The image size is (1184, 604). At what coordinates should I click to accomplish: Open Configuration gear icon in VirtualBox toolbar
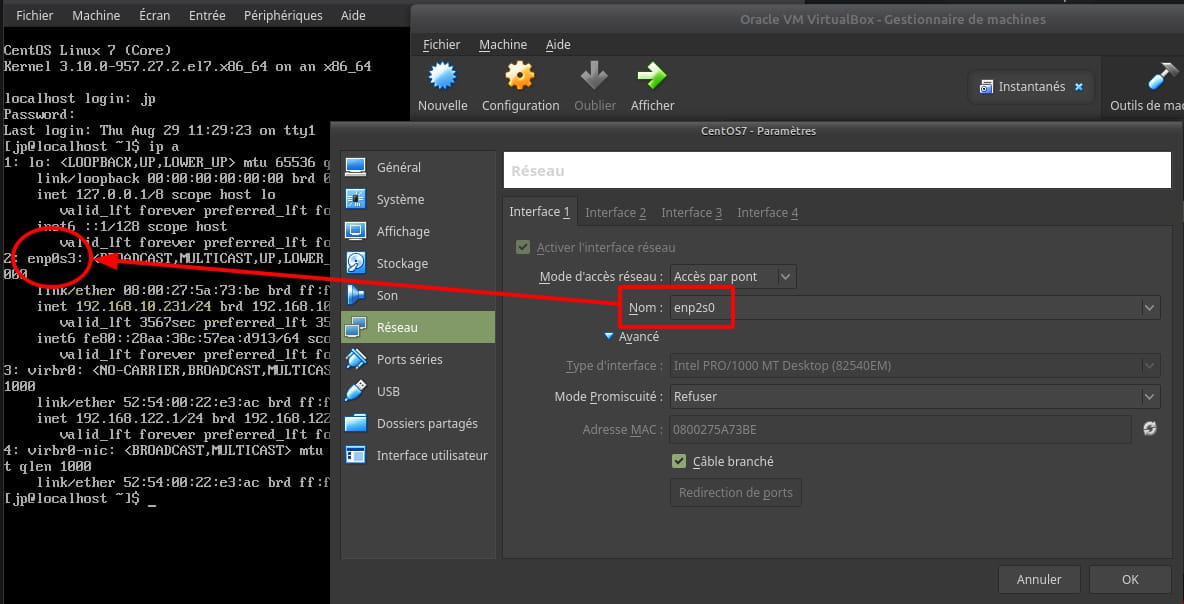pyautogui.click(x=520, y=77)
